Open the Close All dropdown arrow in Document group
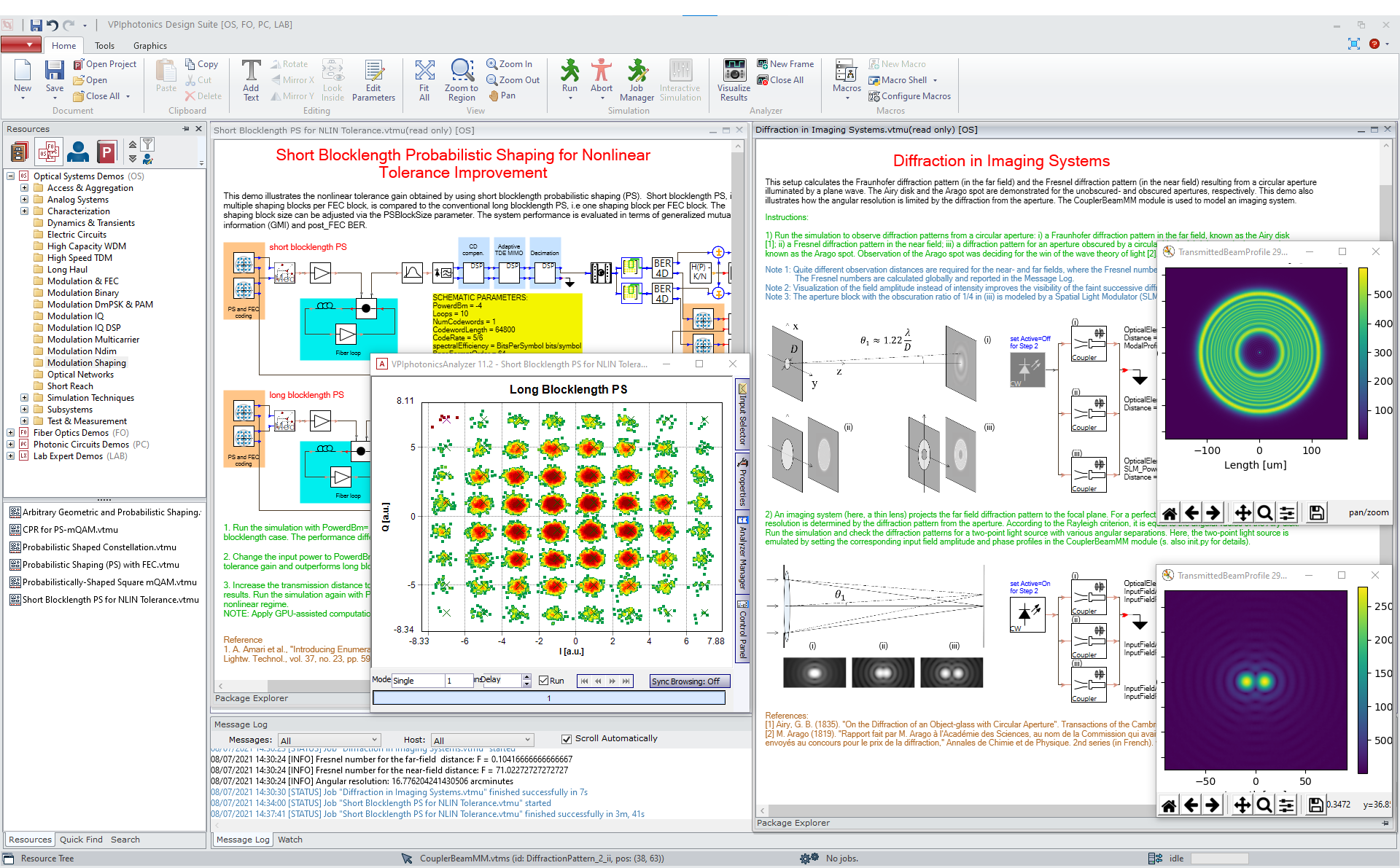Screen dimensions: 1400x868 (128, 96)
